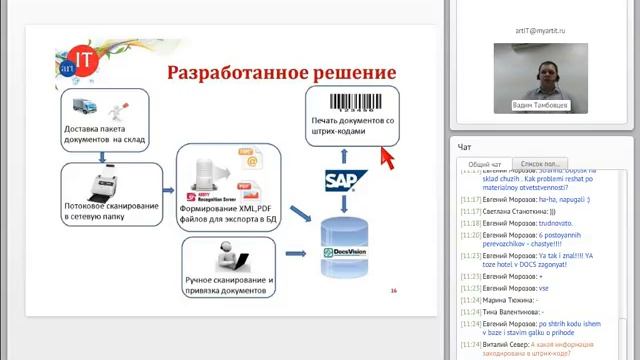
Task: Click Евгений Морозов's message vse
Action: (505, 288)
